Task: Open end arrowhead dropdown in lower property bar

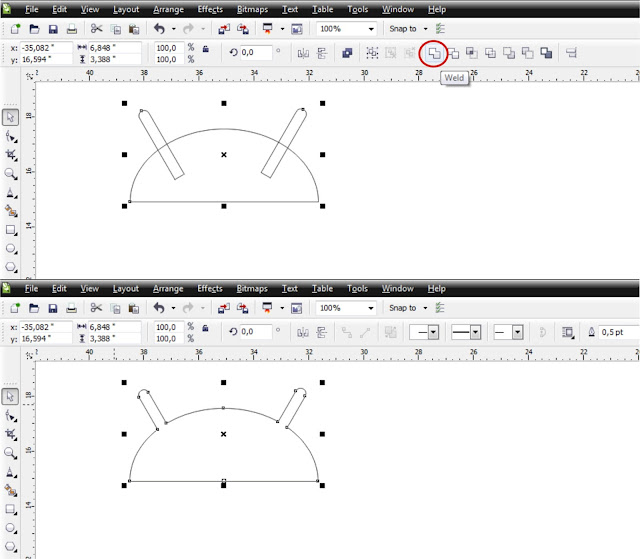Action: click(x=518, y=333)
